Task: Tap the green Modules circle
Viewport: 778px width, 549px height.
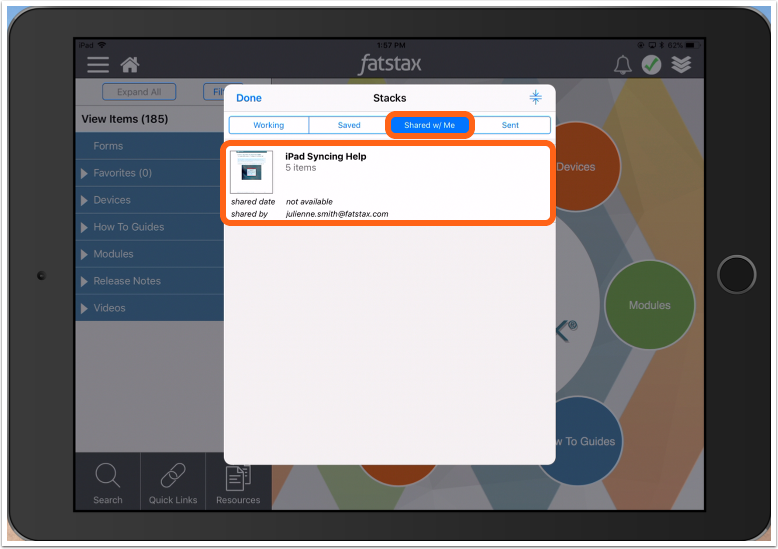Action: point(649,305)
